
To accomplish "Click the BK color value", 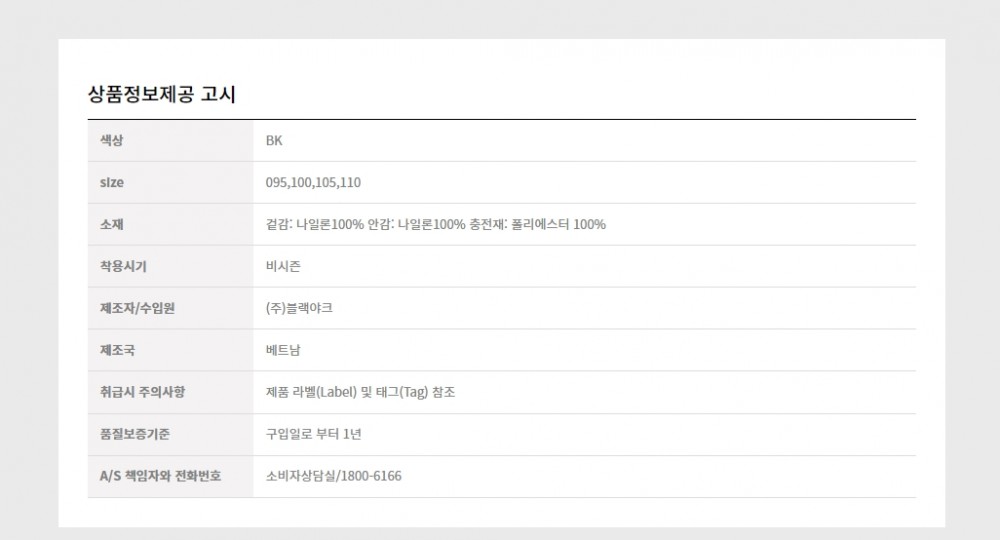I will pos(274,140).
